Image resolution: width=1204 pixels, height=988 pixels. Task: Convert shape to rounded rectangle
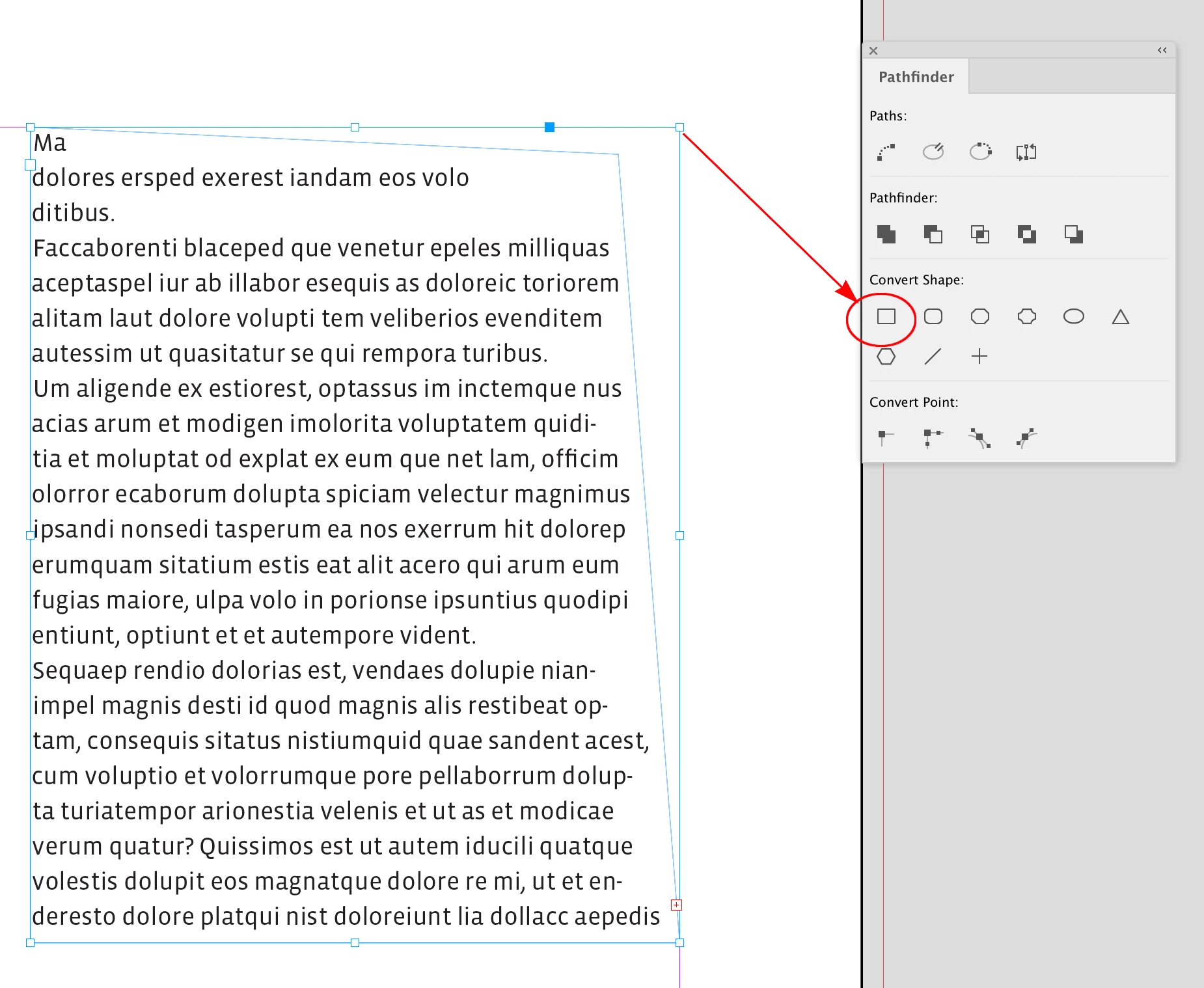[933, 317]
